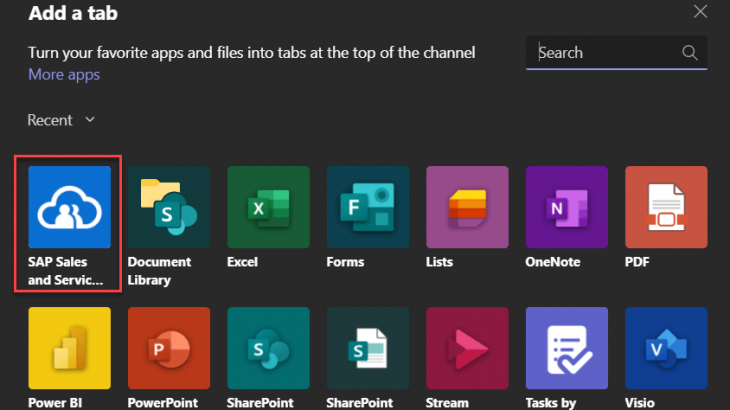Click the PDF label text
This screenshot has width=730, height=410.
point(637,262)
